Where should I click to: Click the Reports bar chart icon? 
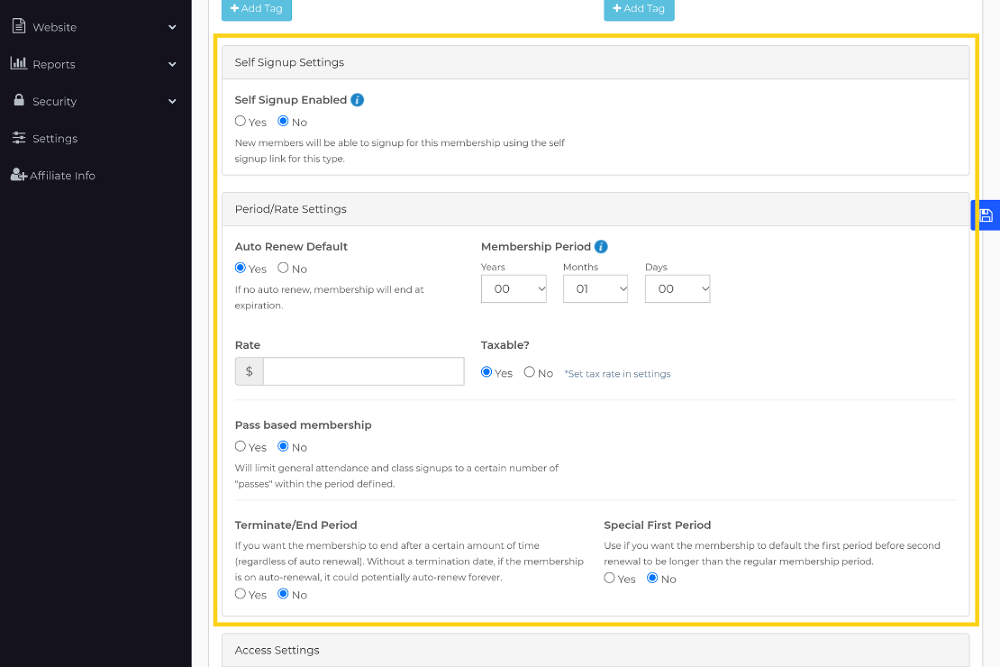pos(18,63)
